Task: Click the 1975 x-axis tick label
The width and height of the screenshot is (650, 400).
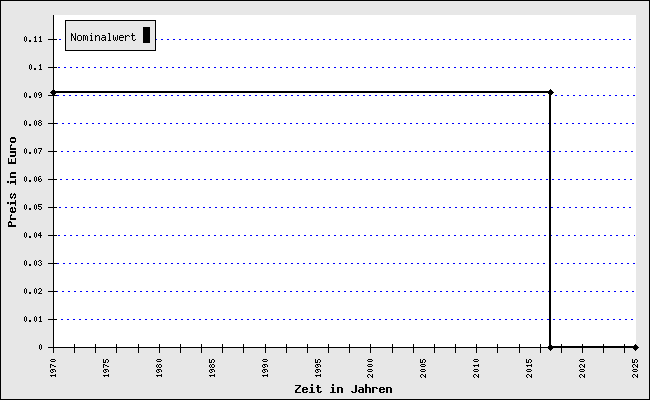Action: click(x=106, y=367)
